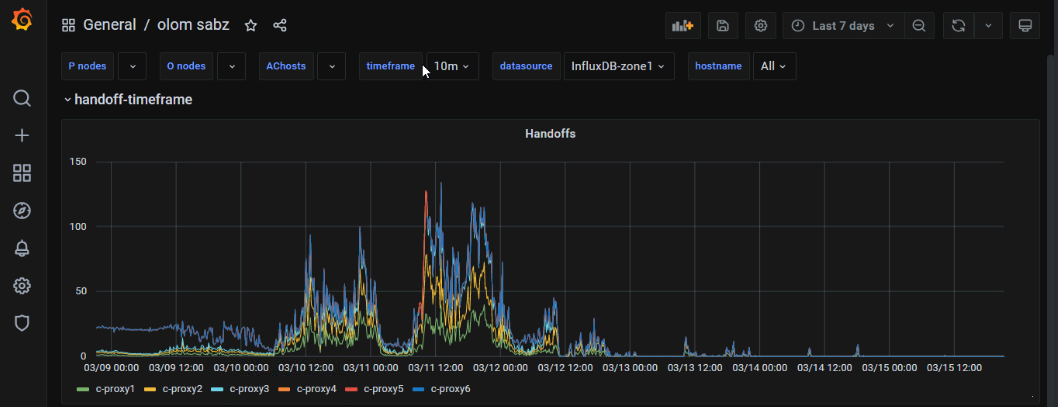Open the Alerting bell icon
1058x407 pixels.
tap(22, 248)
